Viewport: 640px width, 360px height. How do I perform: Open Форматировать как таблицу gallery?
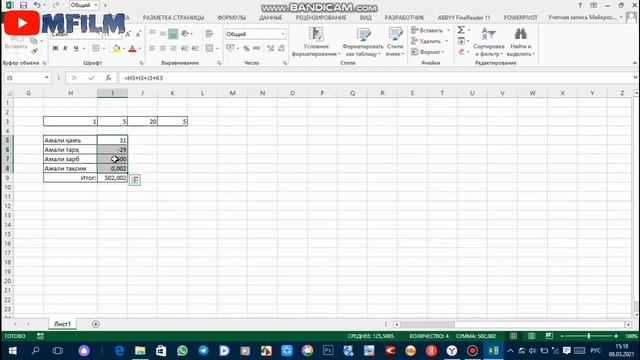(362, 42)
